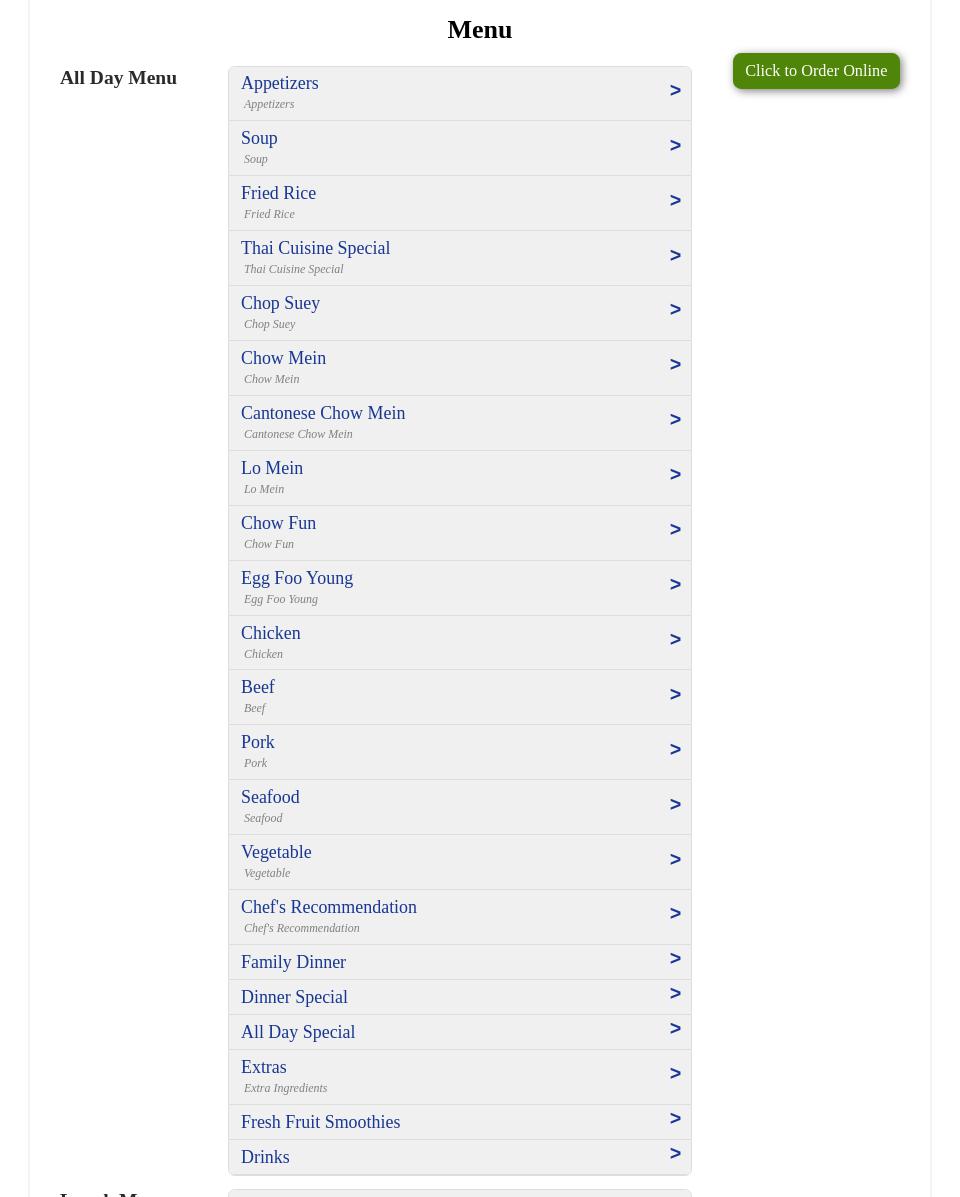The height and width of the screenshot is (1197, 960).
Task: Click the Click to Order Online button
Action: [x=815, y=71]
